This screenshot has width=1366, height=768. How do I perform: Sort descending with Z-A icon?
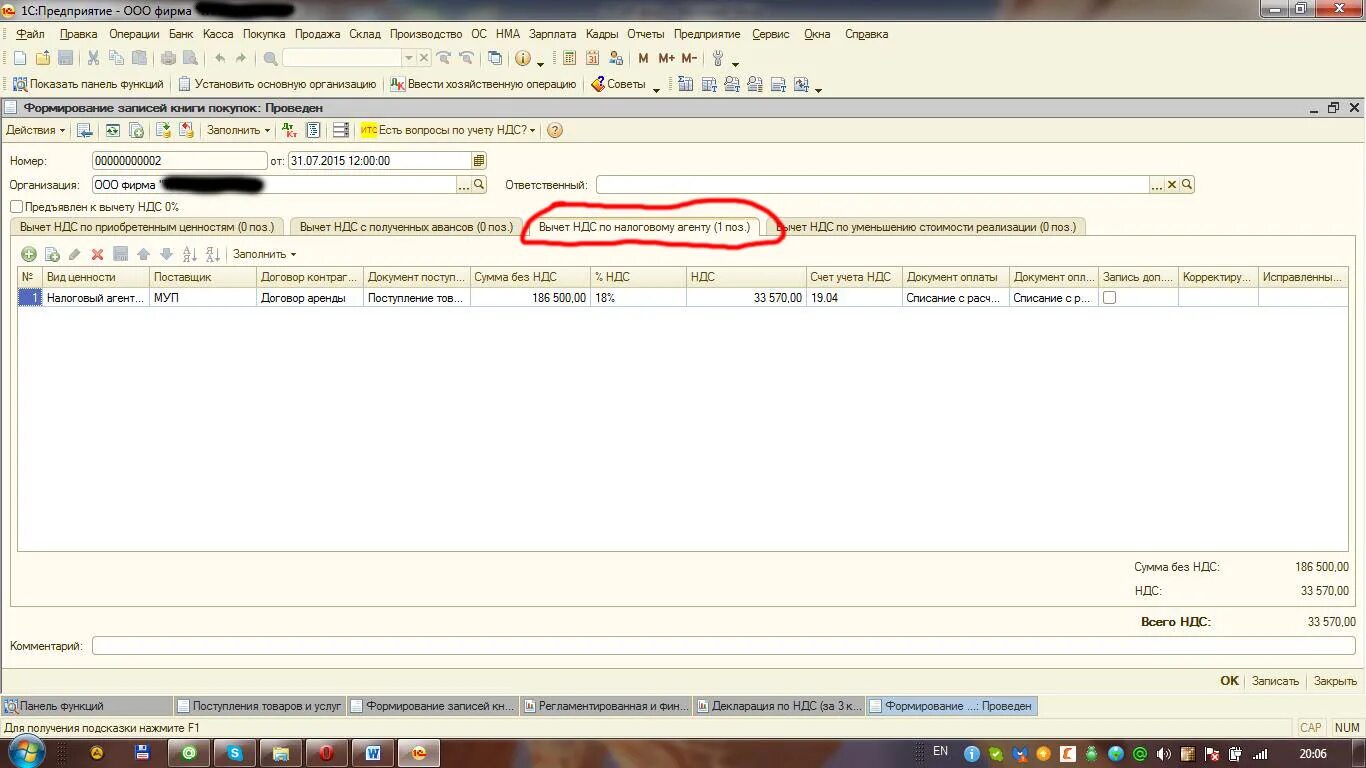pos(212,254)
